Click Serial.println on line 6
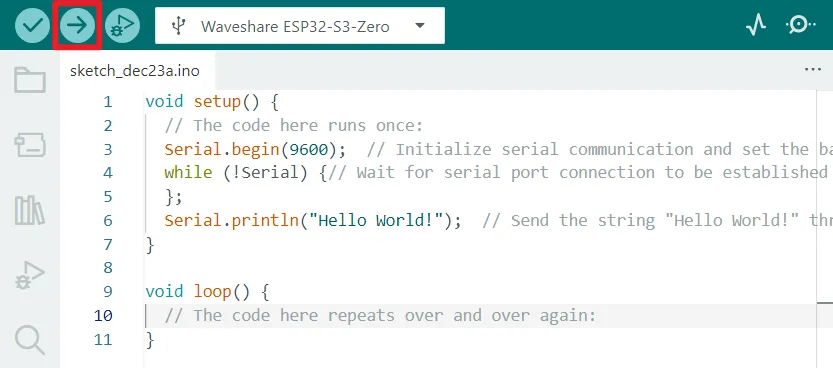 [232, 220]
